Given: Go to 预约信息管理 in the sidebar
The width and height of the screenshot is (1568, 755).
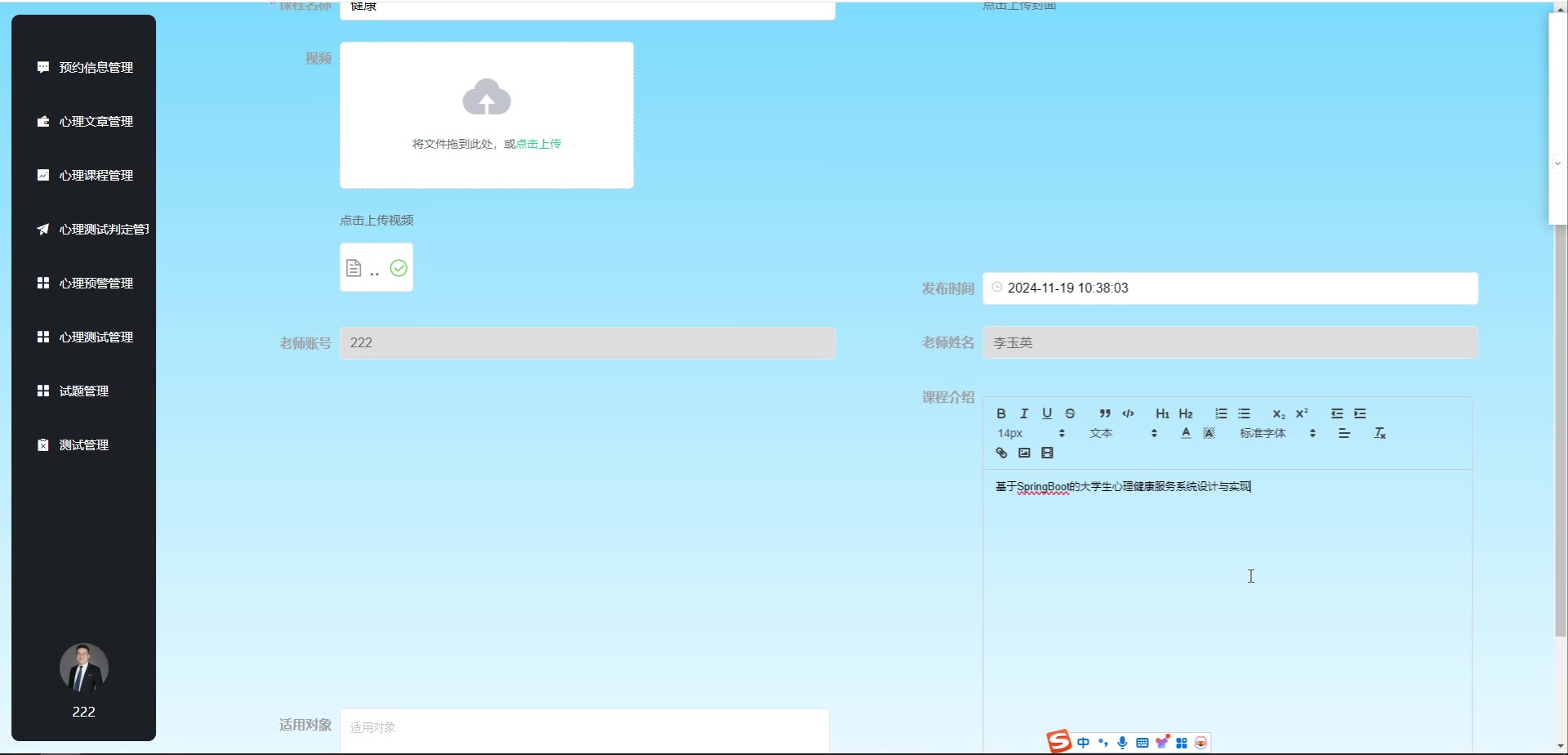Looking at the screenshot, I should pos(96,68).
